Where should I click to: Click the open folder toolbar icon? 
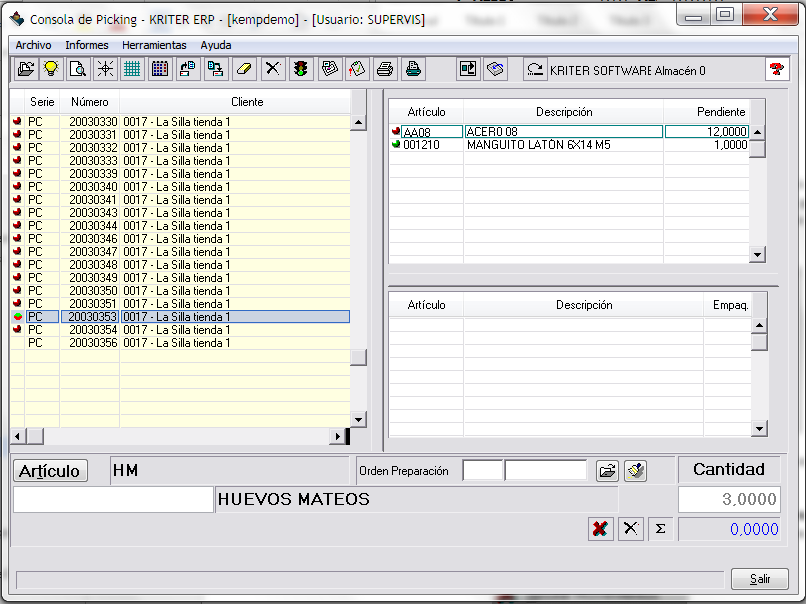coord(26,69)
